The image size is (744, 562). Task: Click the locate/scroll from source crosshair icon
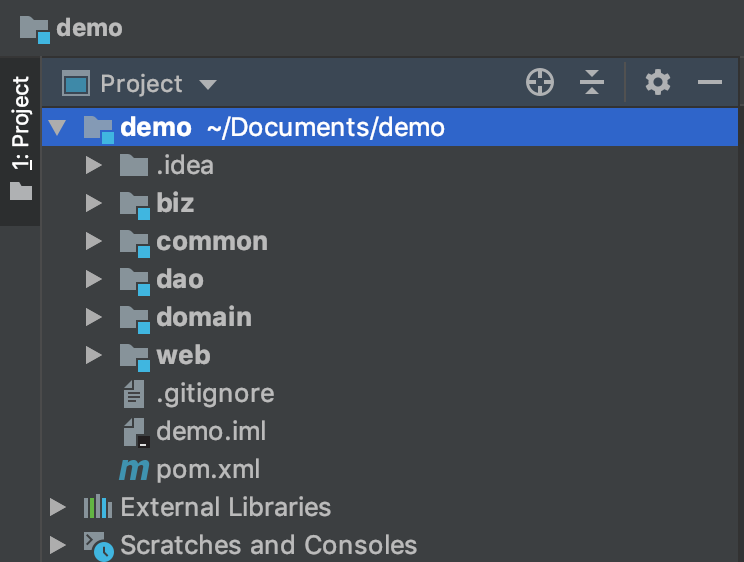point(540,83)
